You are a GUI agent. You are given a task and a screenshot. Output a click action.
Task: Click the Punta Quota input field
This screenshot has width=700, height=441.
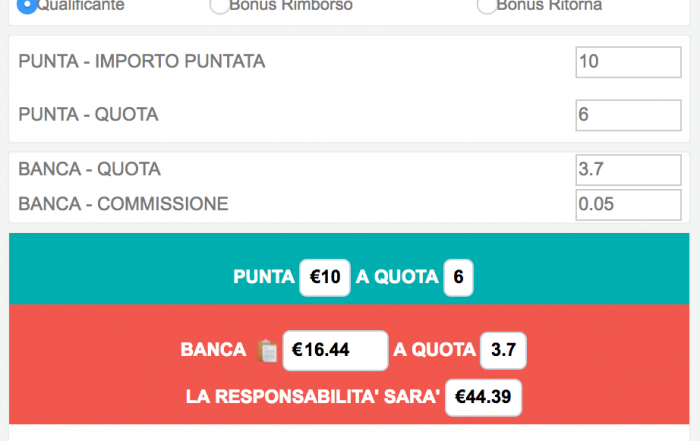[628, 115]
